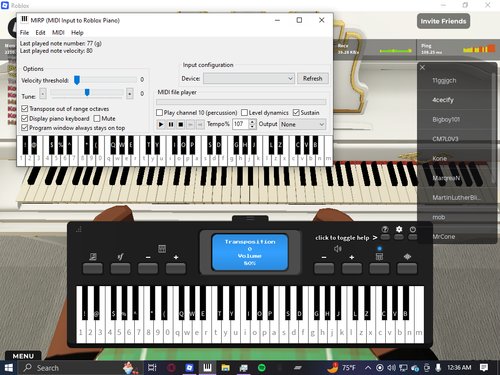The width and height of the screenshot is (500, 375).
Task: Close the player list with the X
Action: click(422, 68)
